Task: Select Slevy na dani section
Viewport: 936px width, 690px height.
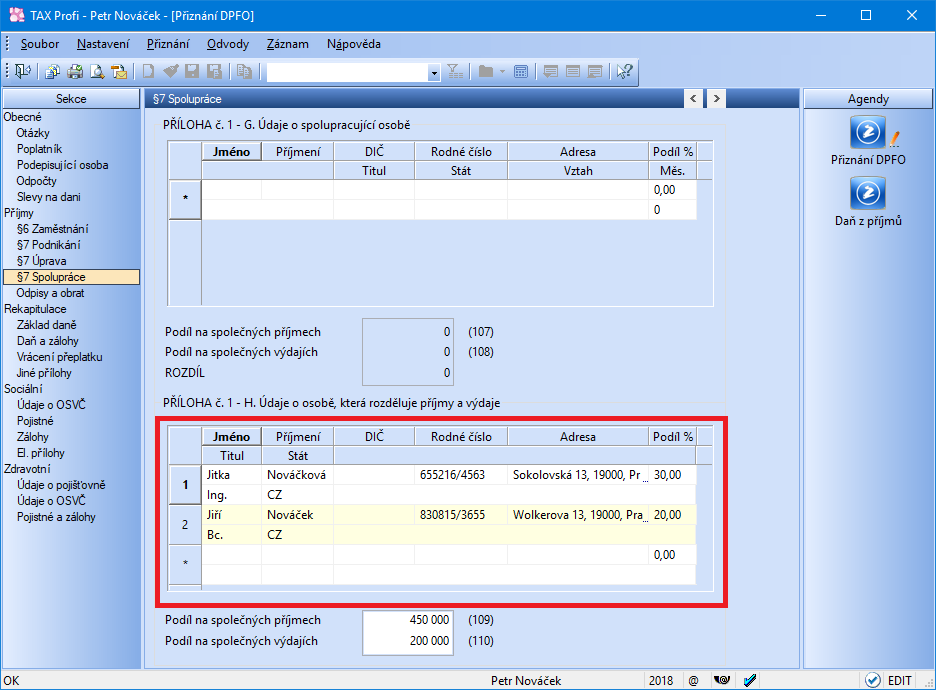Action: [48, 197]
